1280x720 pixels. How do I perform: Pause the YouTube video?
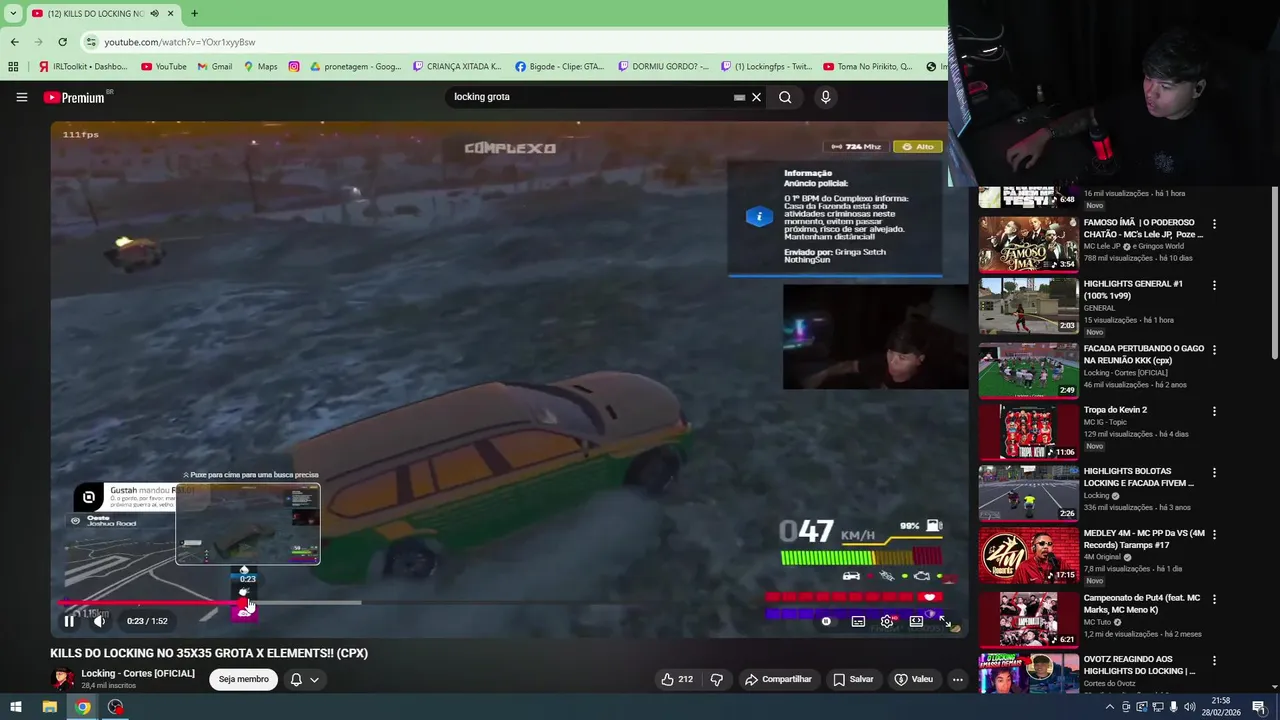[x=69, y=621]
